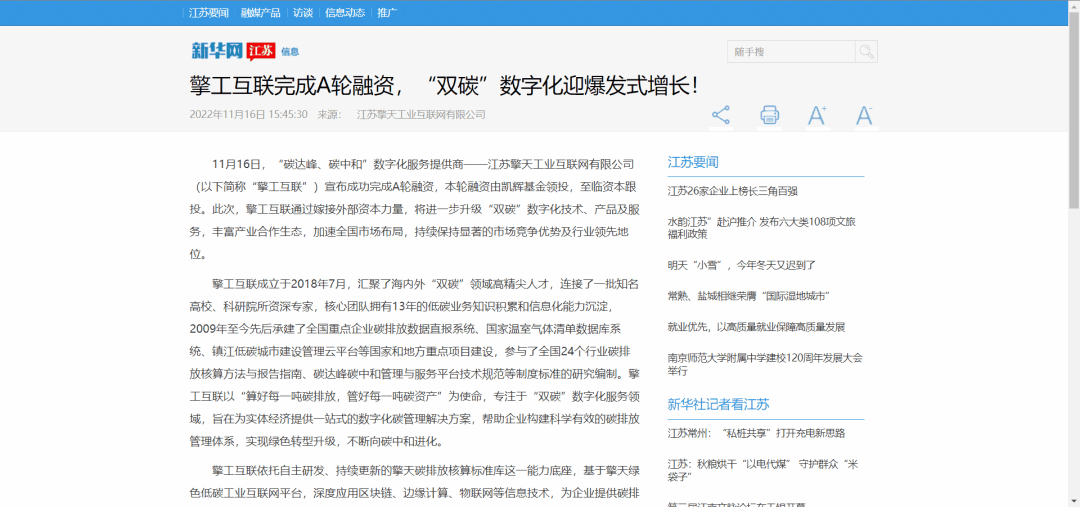Open 江苏常州 "私桩共享" 打开充电新思路 link
The image size is (1080, 507).
756,433
